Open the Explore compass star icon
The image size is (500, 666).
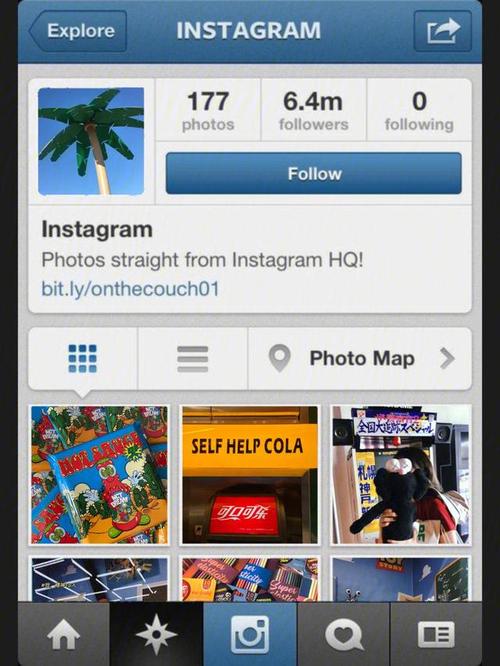point(156,634)
